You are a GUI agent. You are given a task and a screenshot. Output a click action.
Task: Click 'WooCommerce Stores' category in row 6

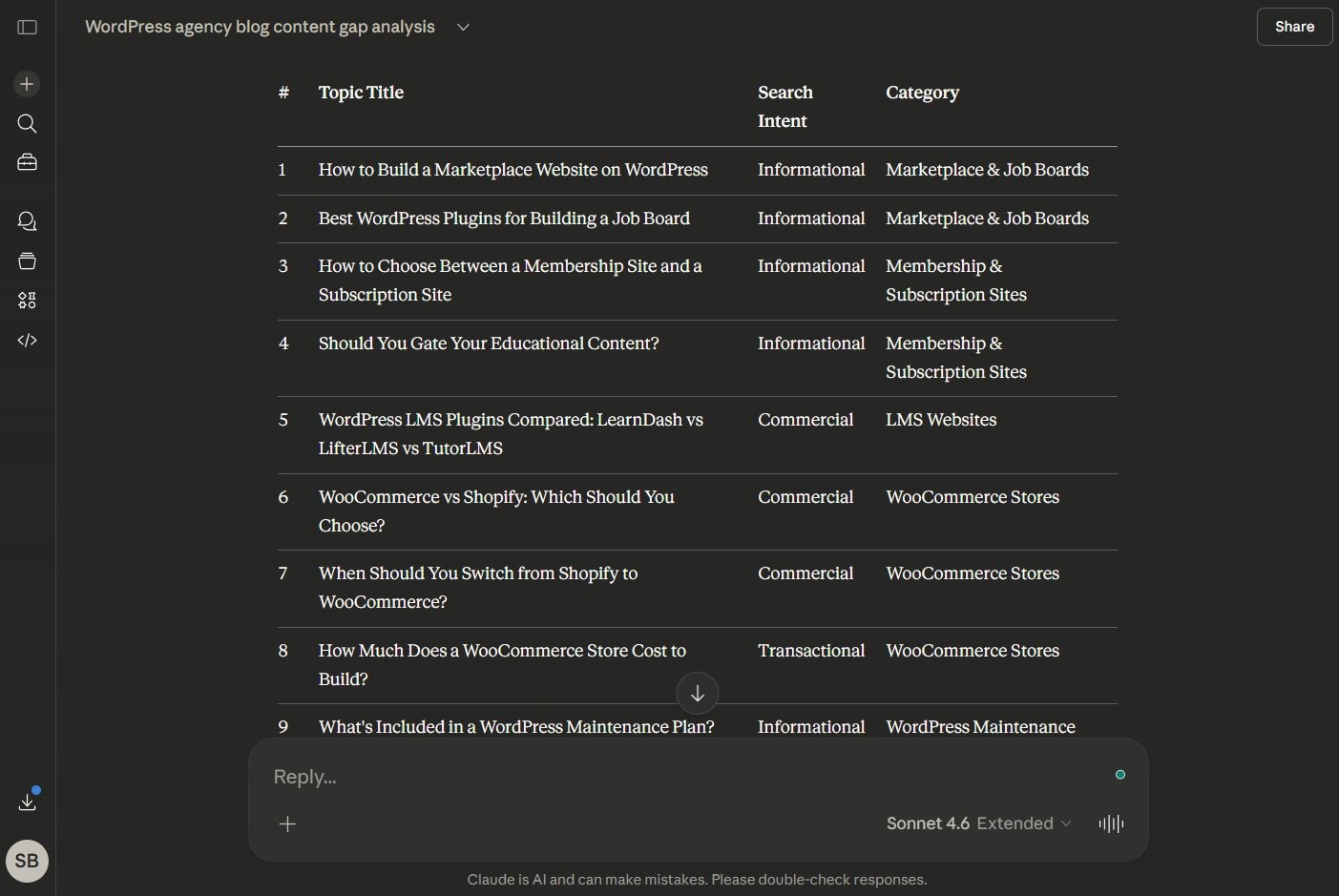[973, 497]
